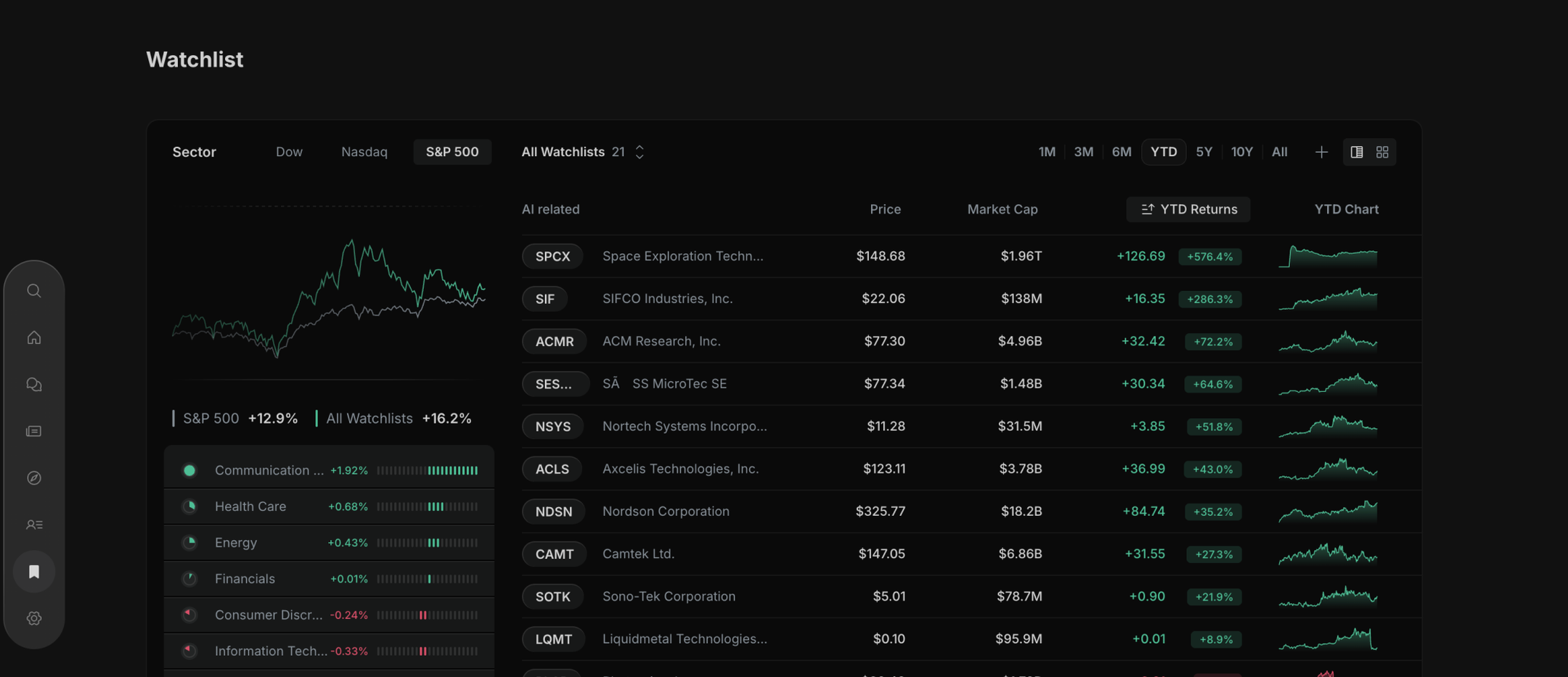Click the Financials sector performance bar

428,579
